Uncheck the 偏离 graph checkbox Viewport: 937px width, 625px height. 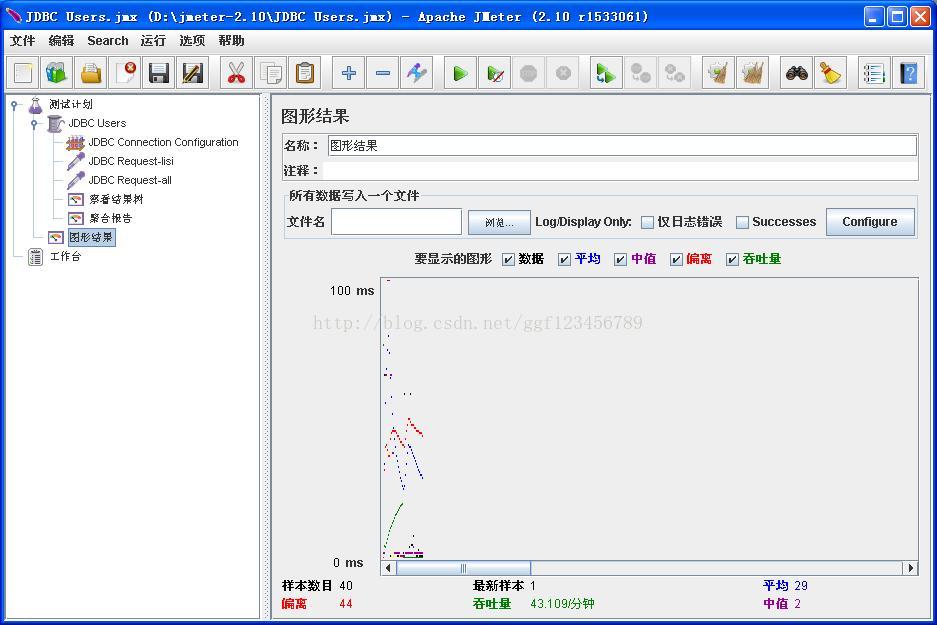click(x=676, y=259)
